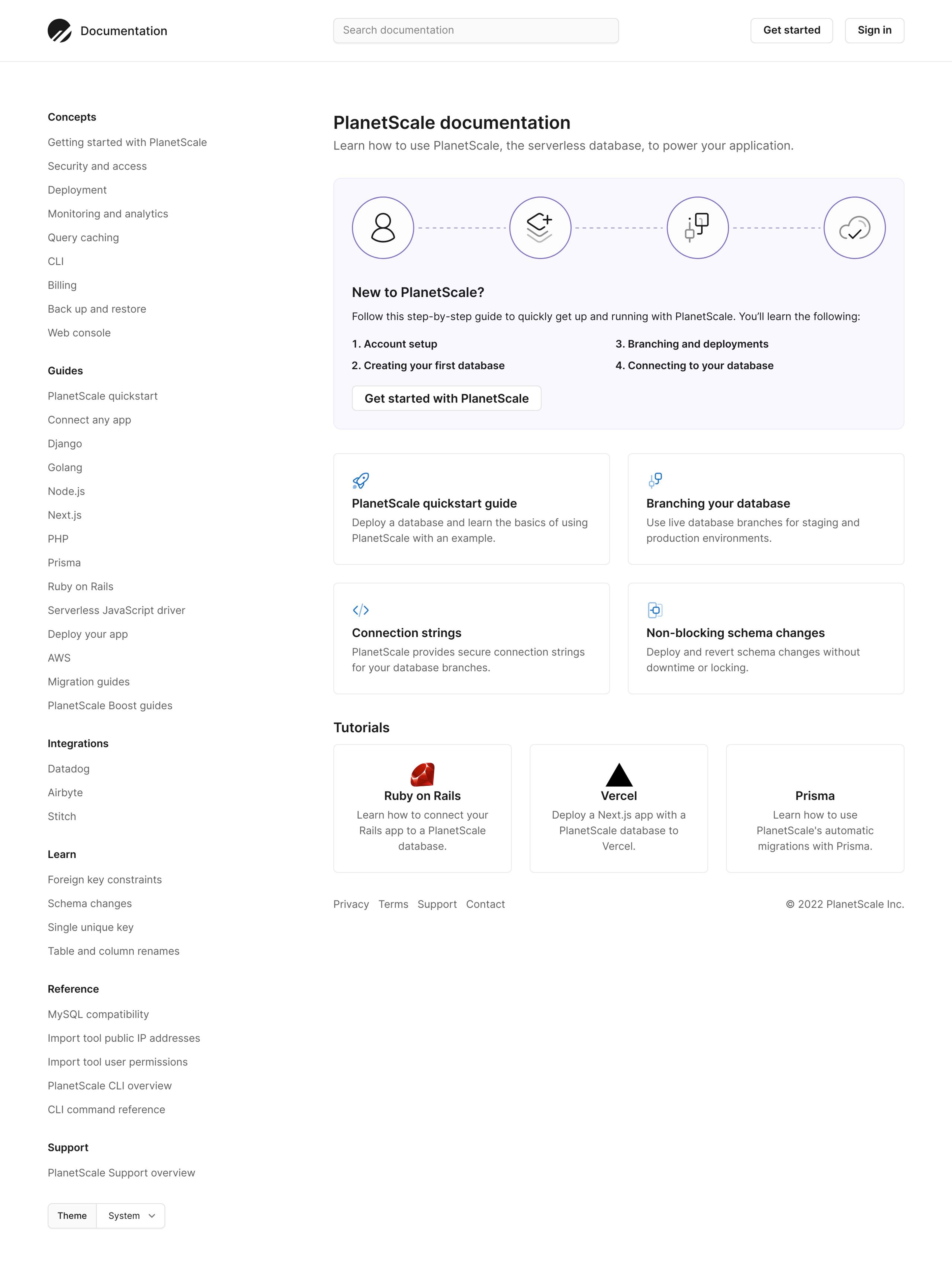Click Get started with PlanetScale button

point(446,398)
